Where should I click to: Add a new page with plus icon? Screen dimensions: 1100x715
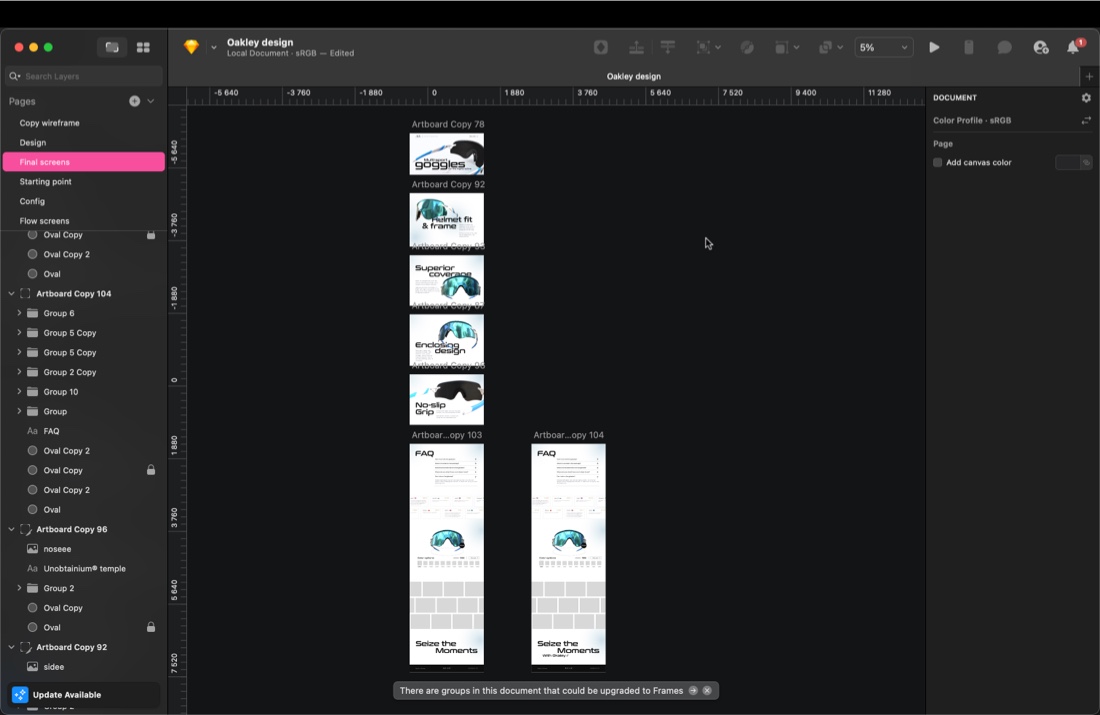134,101
